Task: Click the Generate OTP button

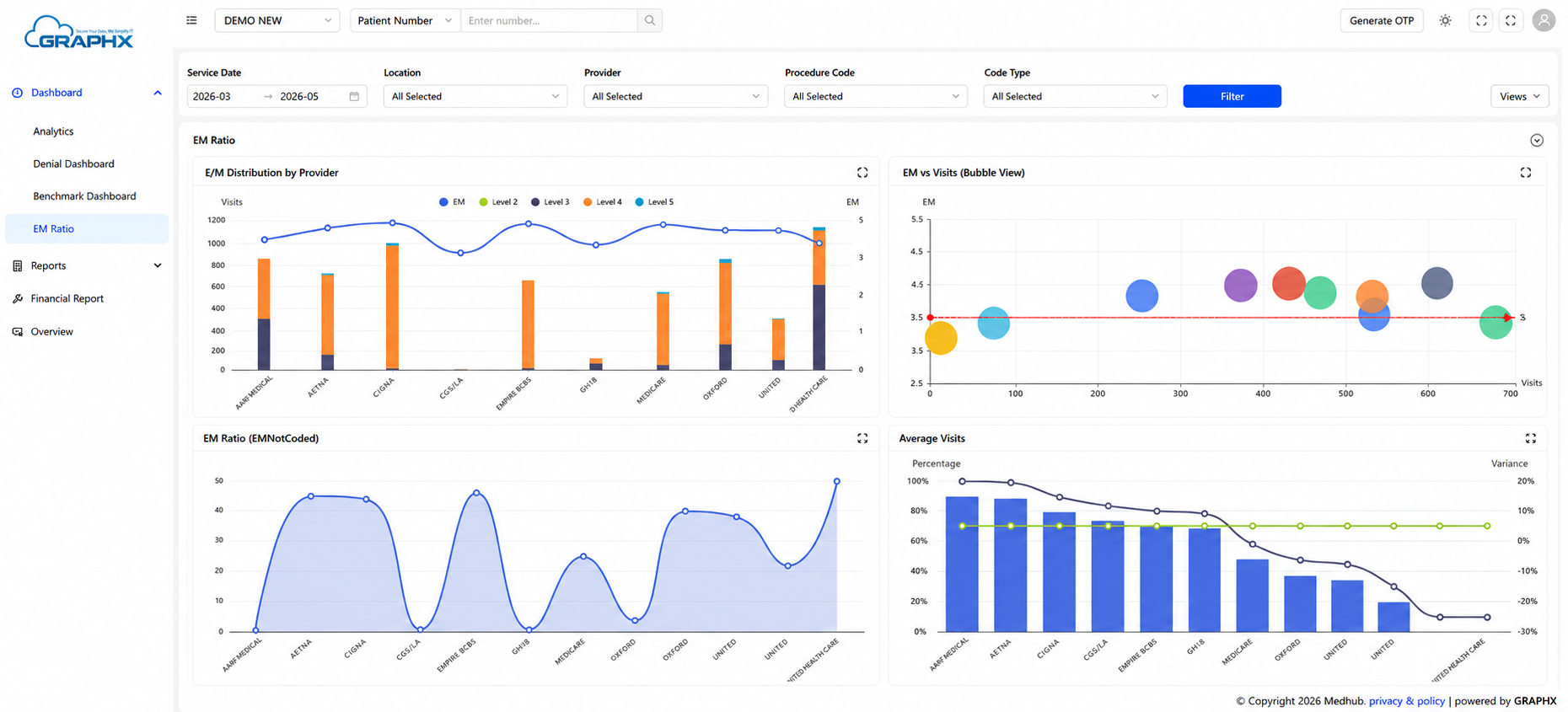Action: tap(1382, 20)
